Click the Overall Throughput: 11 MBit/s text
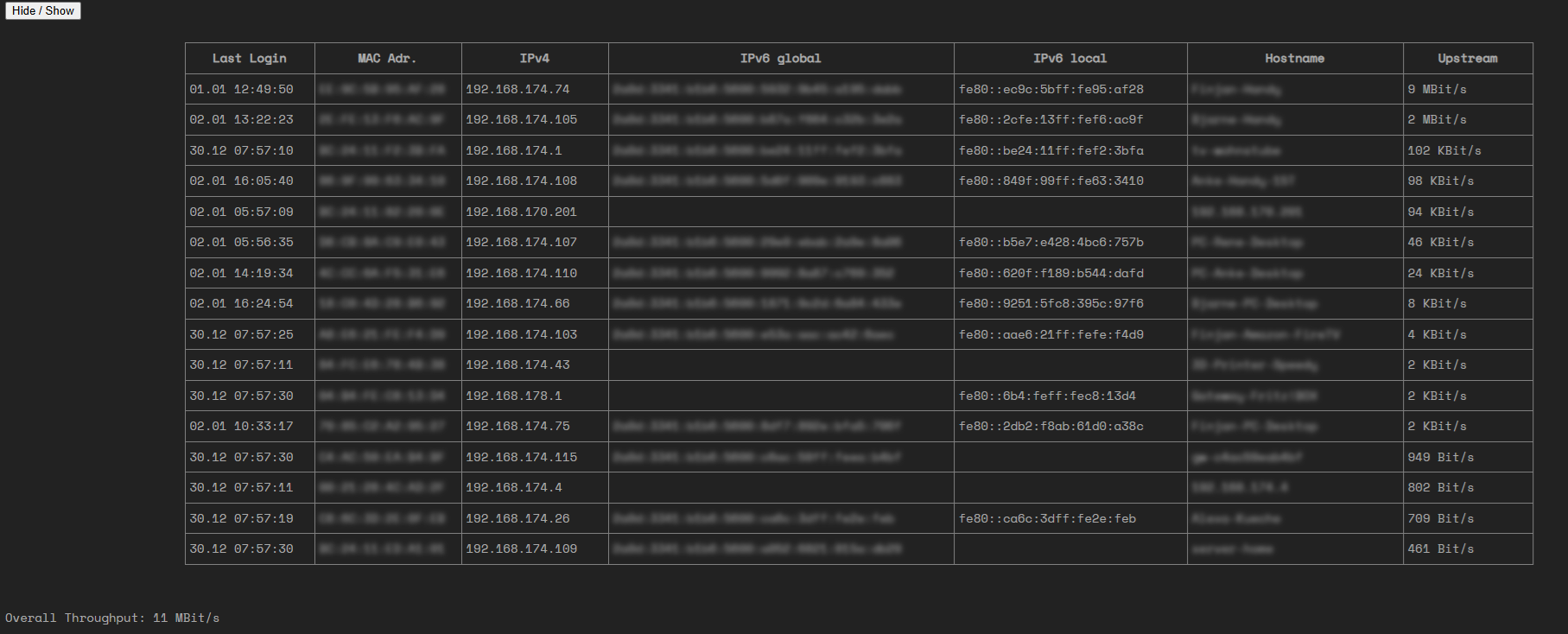Viewport: 1568px width, 634px height. click(x=112, y=618)
